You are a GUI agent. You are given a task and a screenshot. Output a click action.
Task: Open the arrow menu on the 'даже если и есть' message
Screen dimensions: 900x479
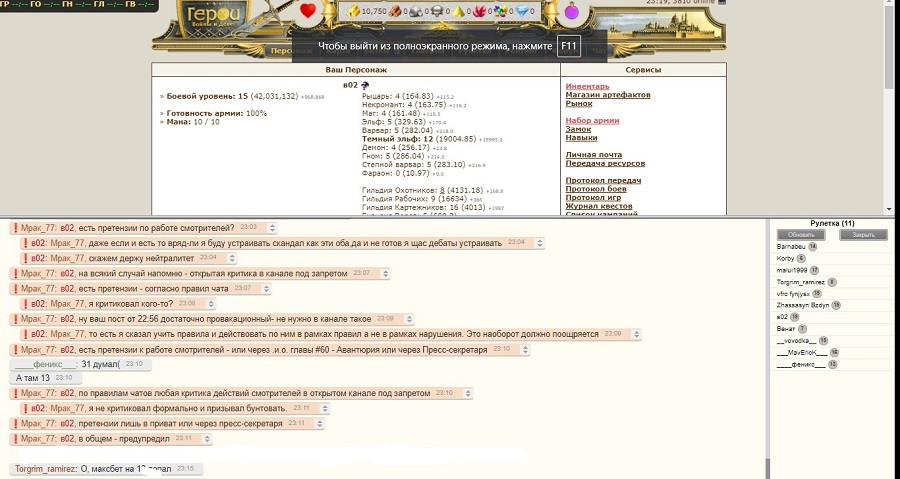[539, 243]
